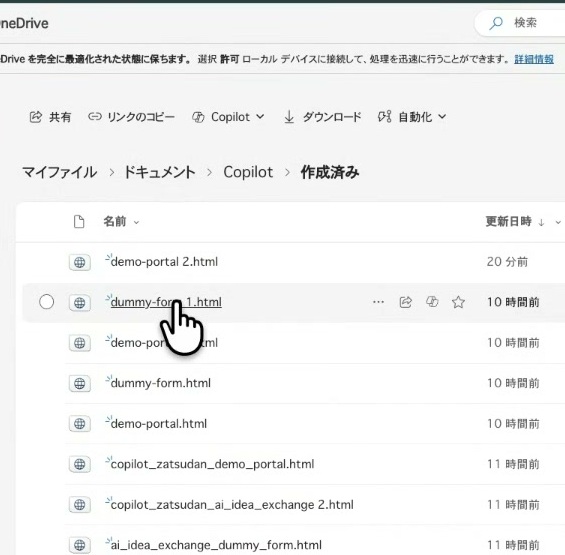Click the 20 分前 modified time cell
565x555 pixels.
[507, 262]
